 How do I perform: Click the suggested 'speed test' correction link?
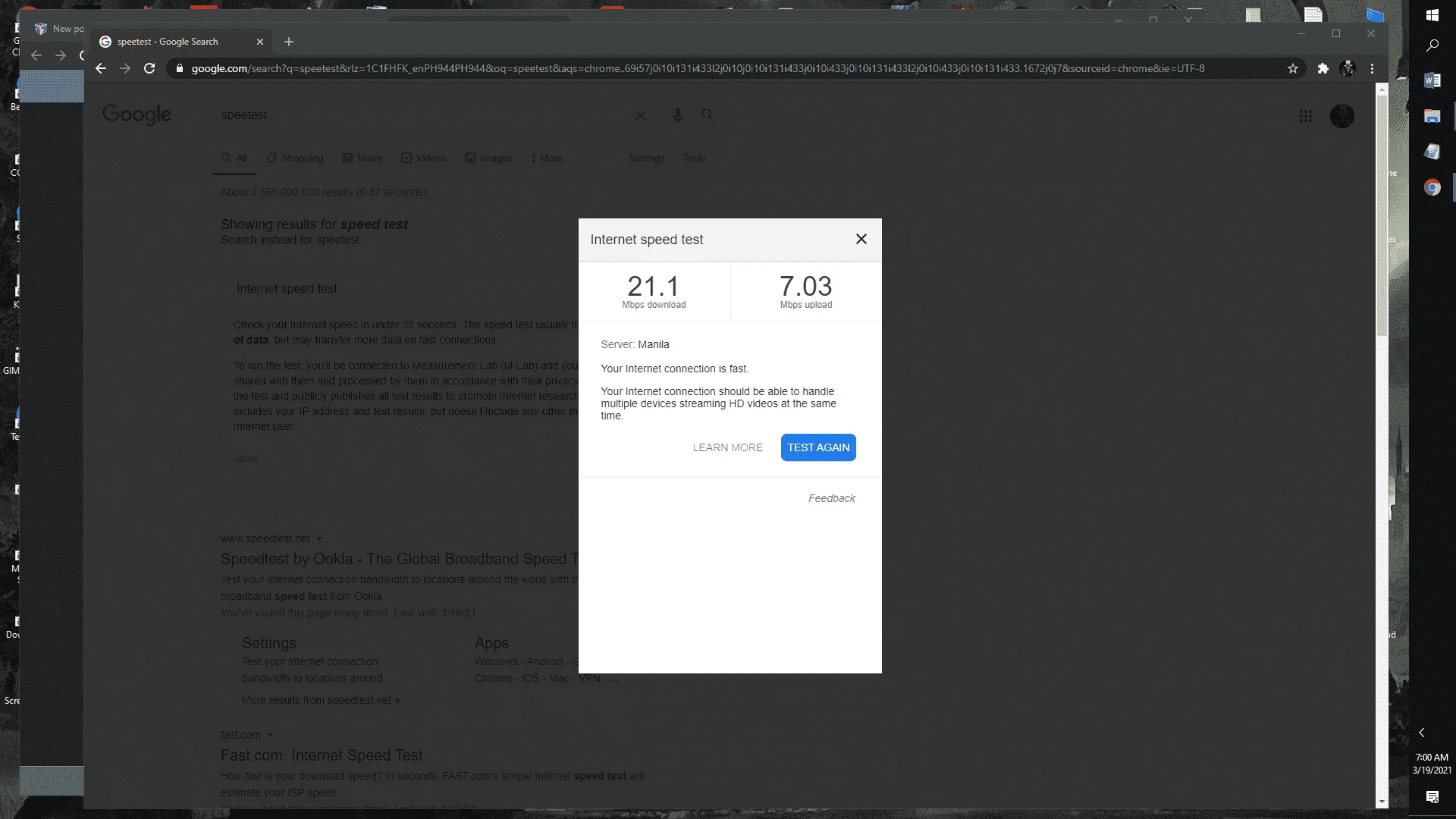(x=374, y=224)
